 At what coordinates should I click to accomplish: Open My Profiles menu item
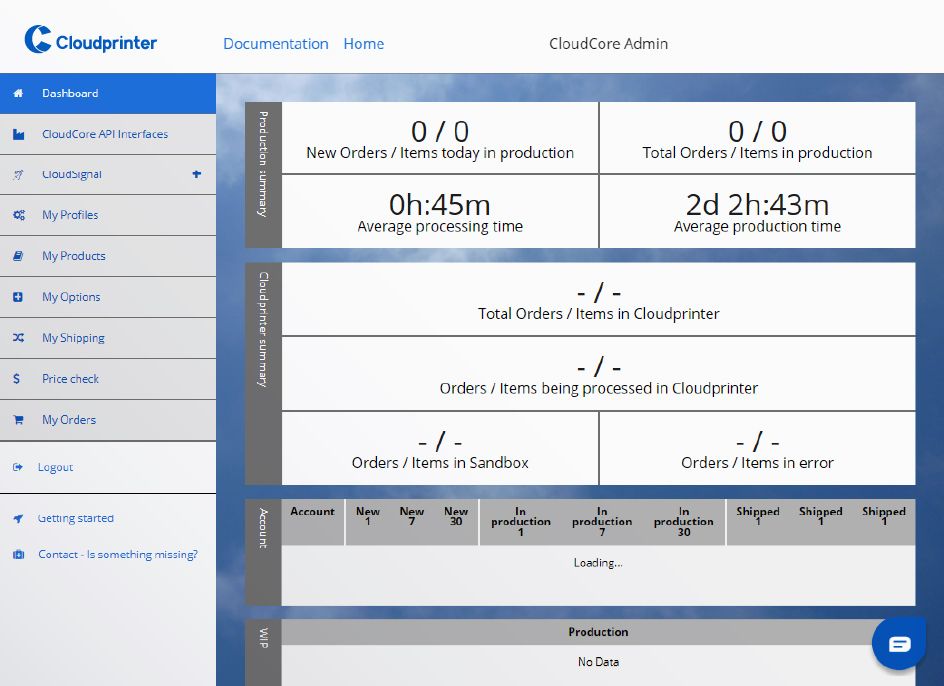coord(108,215)
